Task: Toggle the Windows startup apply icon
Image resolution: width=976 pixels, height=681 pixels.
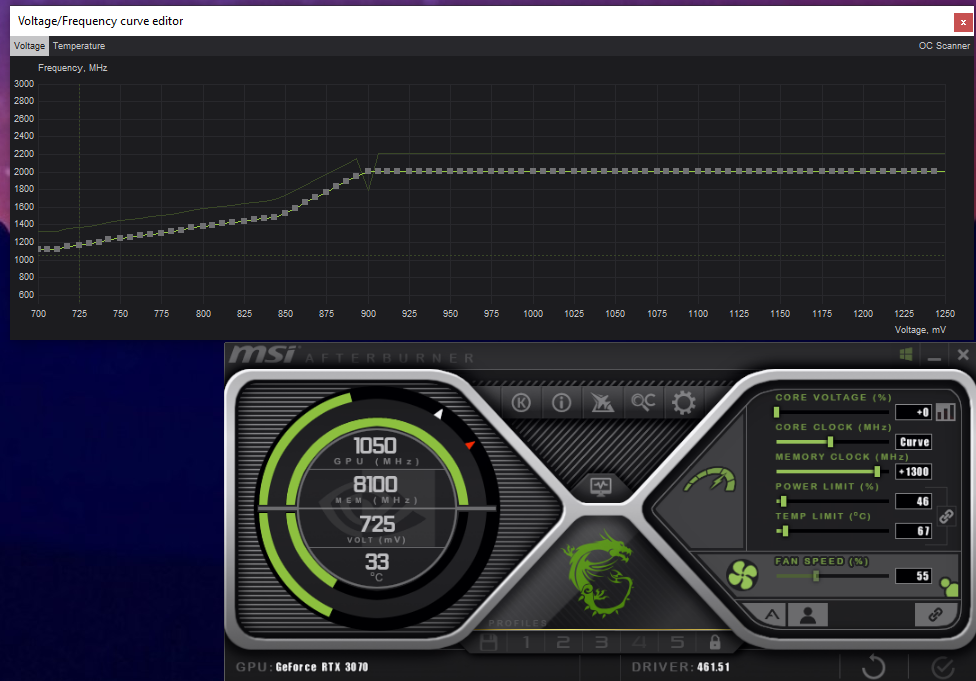Action: coord(906,355)
